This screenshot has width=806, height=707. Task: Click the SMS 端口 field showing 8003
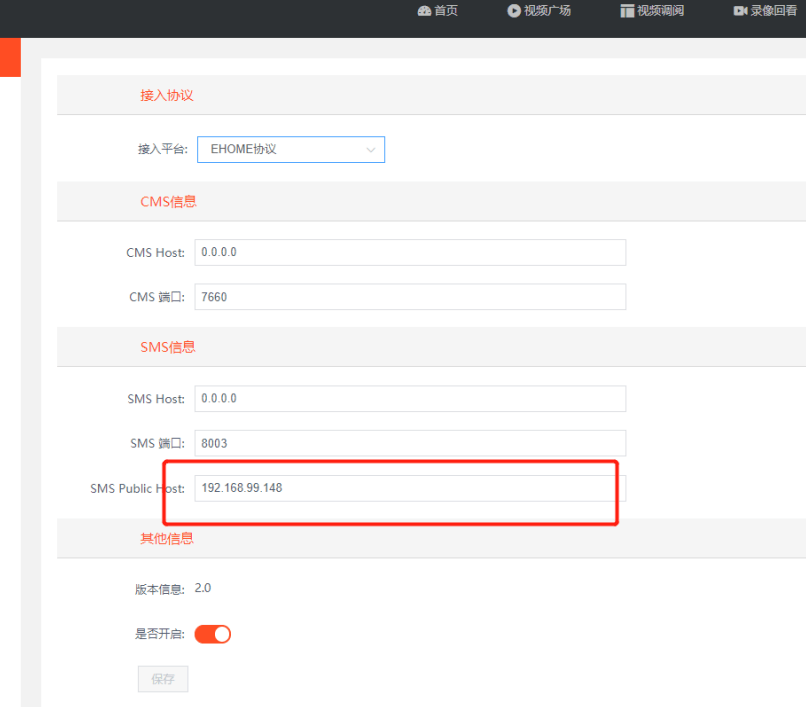[x=410, y=443]
